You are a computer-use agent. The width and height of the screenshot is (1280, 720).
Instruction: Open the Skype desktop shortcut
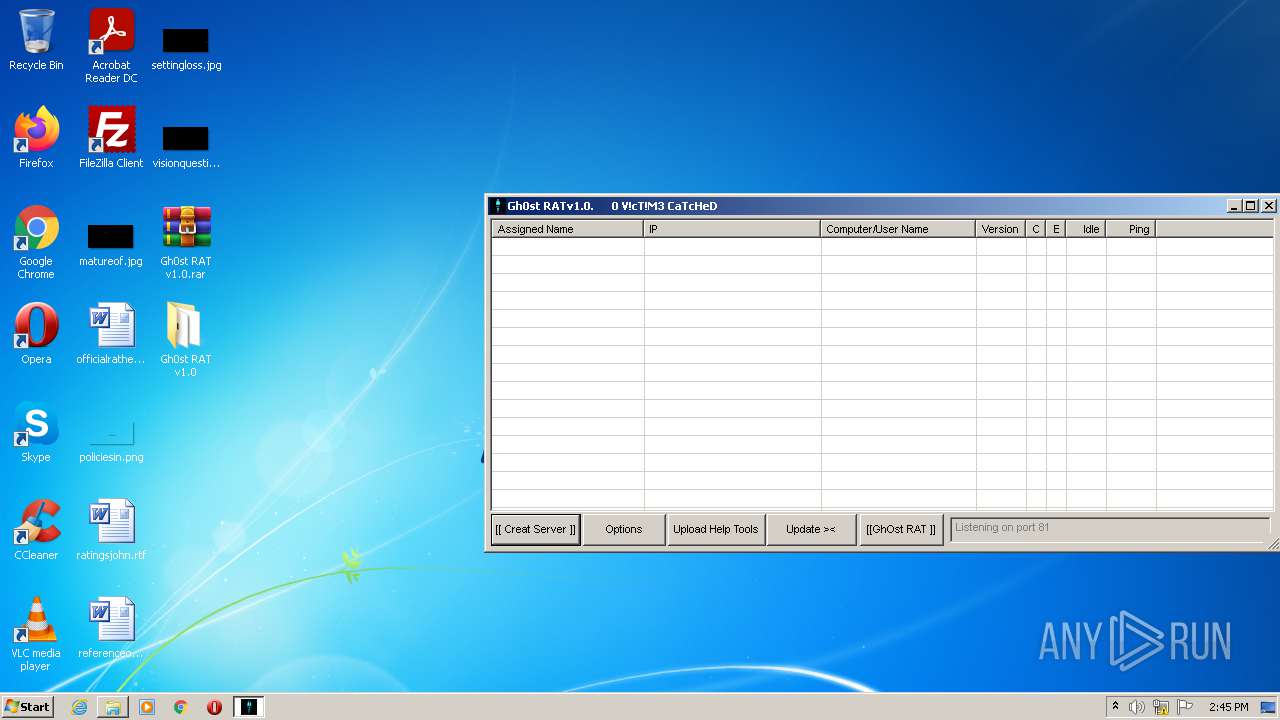pyautogui.click(x=36, y=432)
